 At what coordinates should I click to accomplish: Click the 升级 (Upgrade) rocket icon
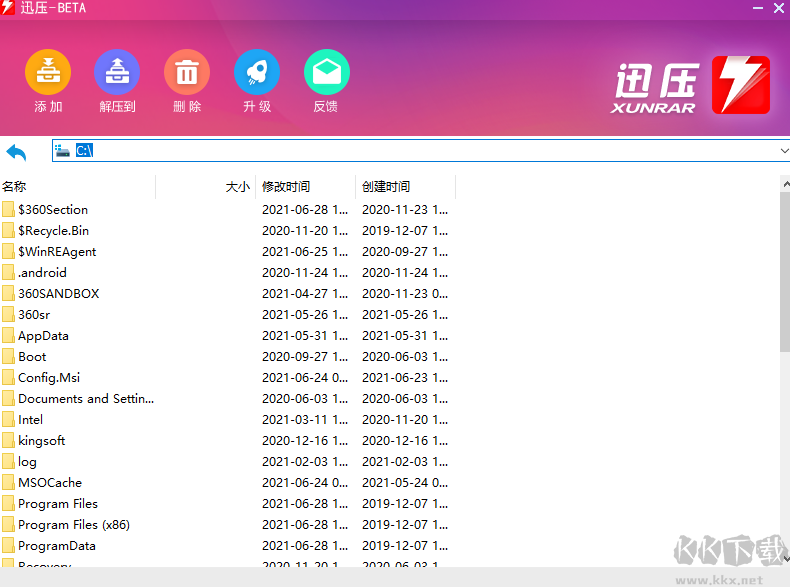pos(257,72)
